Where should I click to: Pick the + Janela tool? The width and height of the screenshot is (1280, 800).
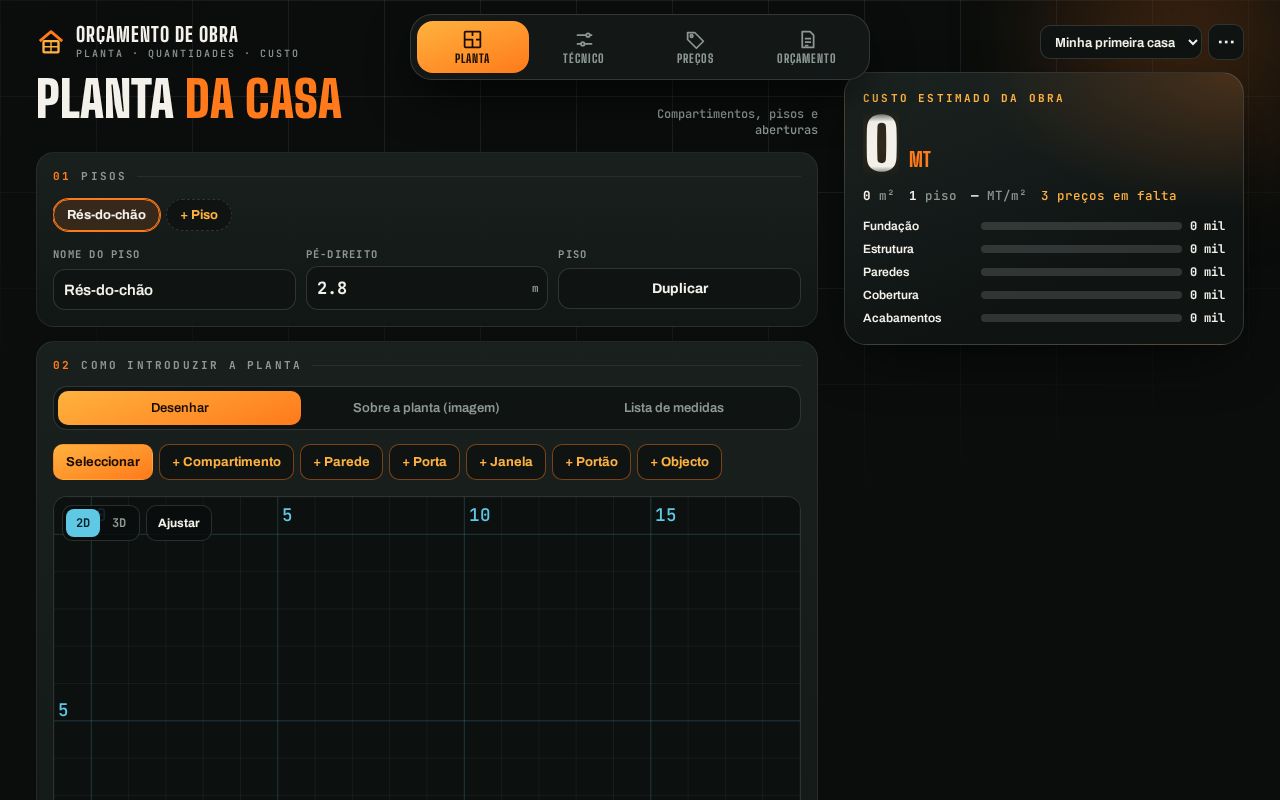click(x=506, y=462)
